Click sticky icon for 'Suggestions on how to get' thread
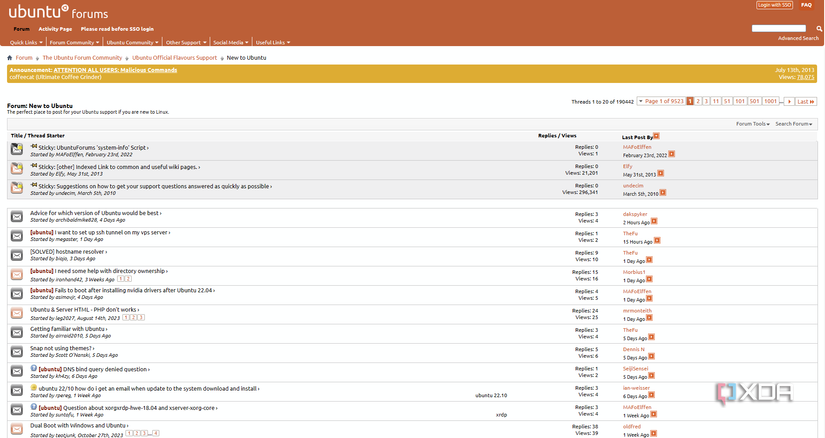 (17, 188)
